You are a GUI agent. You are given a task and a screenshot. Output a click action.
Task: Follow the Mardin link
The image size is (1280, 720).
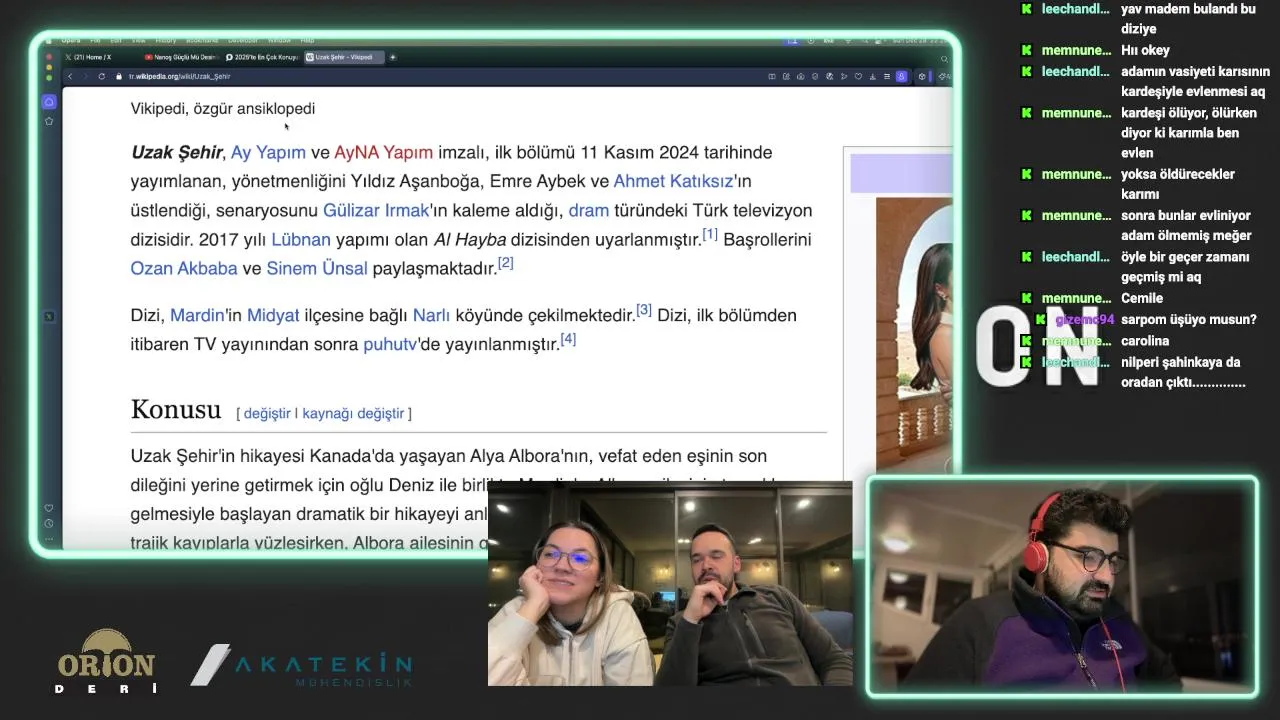(x=197, y=316)
